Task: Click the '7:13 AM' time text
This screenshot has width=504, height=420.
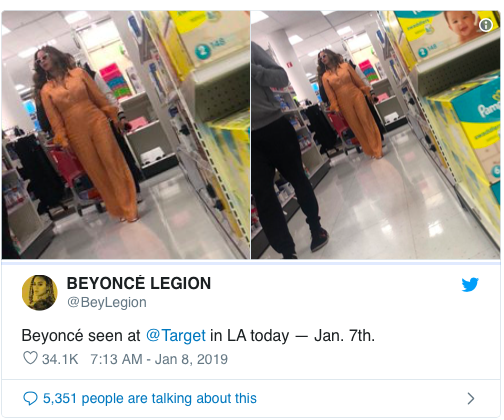Action: point(116,359)
